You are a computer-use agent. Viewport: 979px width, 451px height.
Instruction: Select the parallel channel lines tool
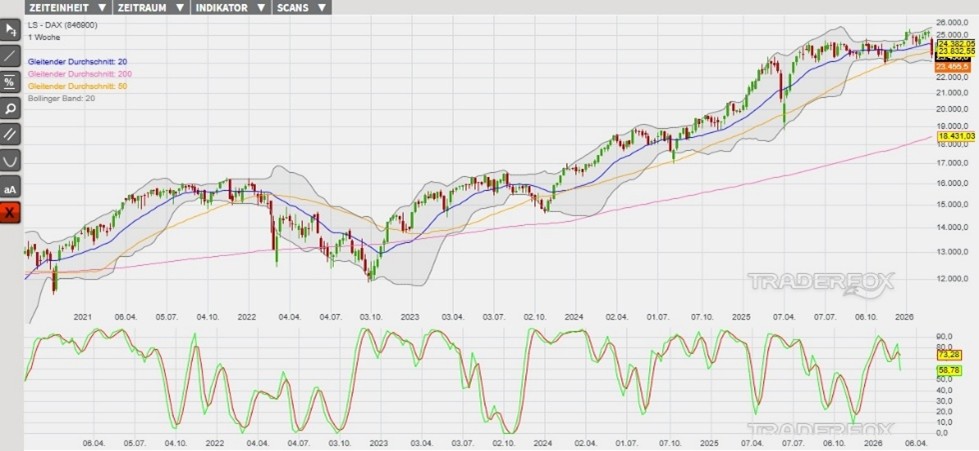point(10,134)
